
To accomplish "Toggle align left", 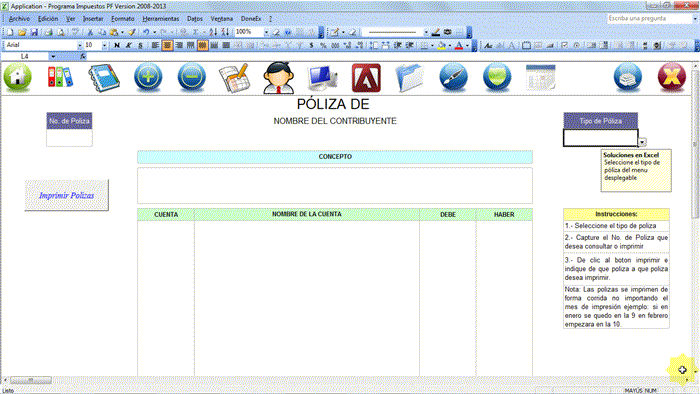I will (x=155, y=45).
